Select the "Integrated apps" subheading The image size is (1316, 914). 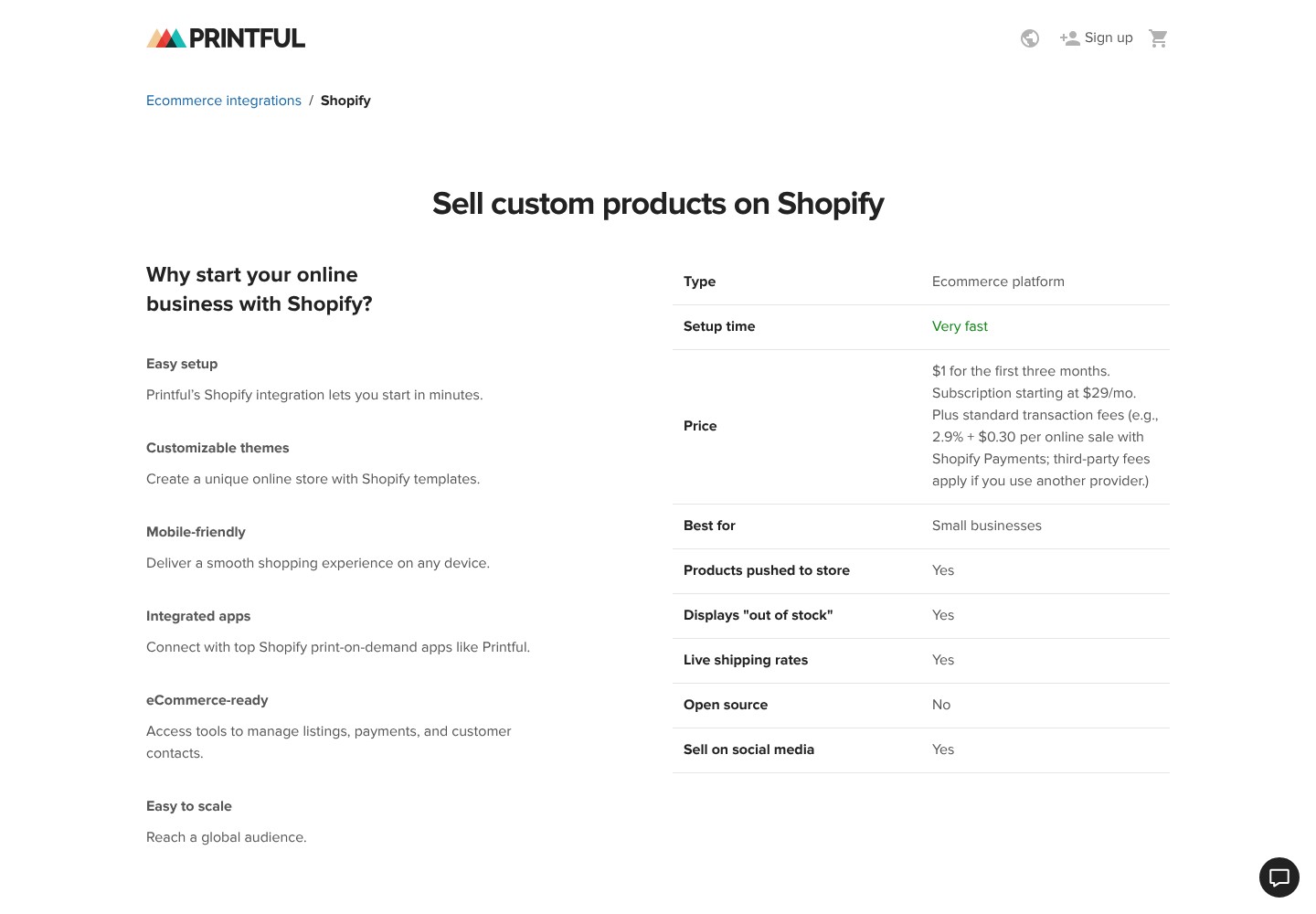198,616
